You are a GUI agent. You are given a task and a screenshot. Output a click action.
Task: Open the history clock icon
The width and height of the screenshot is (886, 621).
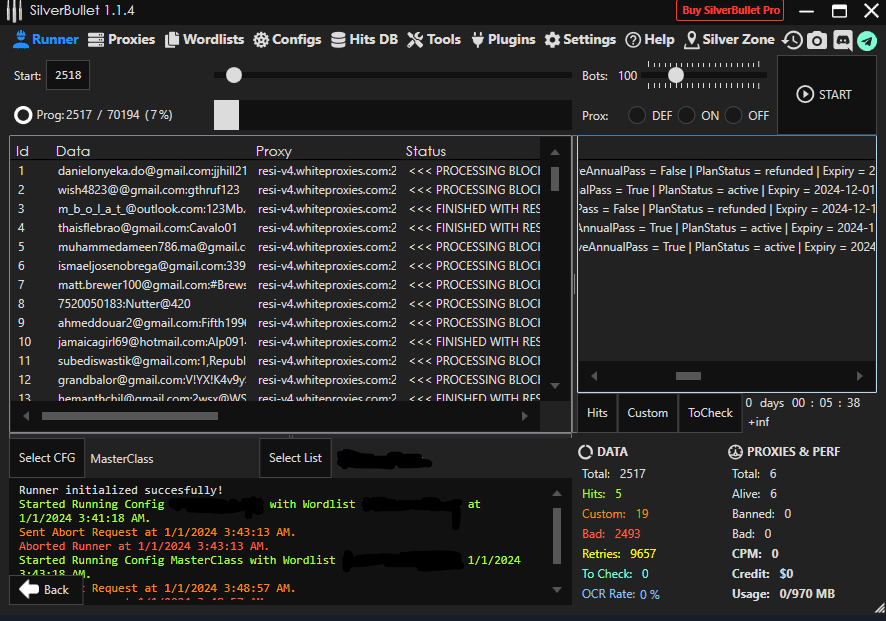tap(793, 40)
